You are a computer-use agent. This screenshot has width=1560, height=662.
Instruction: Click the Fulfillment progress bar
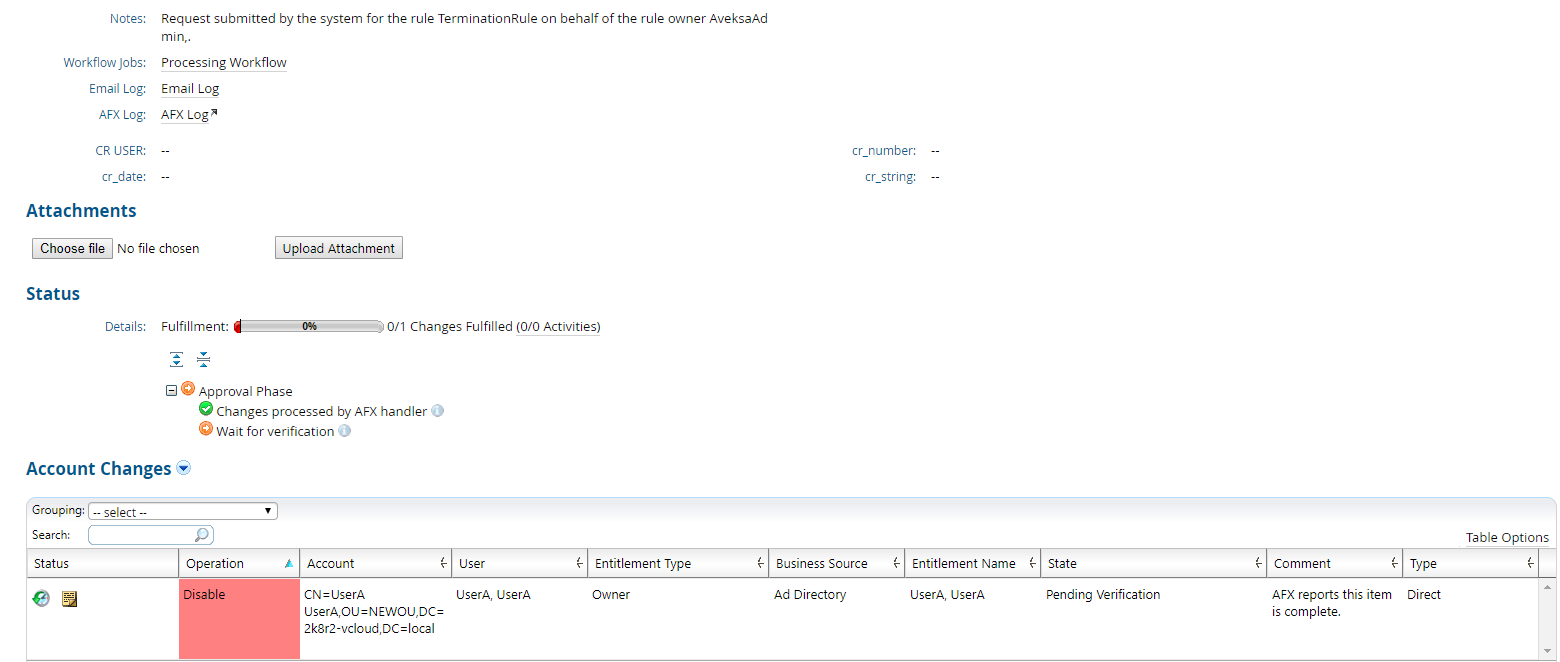tap(310, 326)
